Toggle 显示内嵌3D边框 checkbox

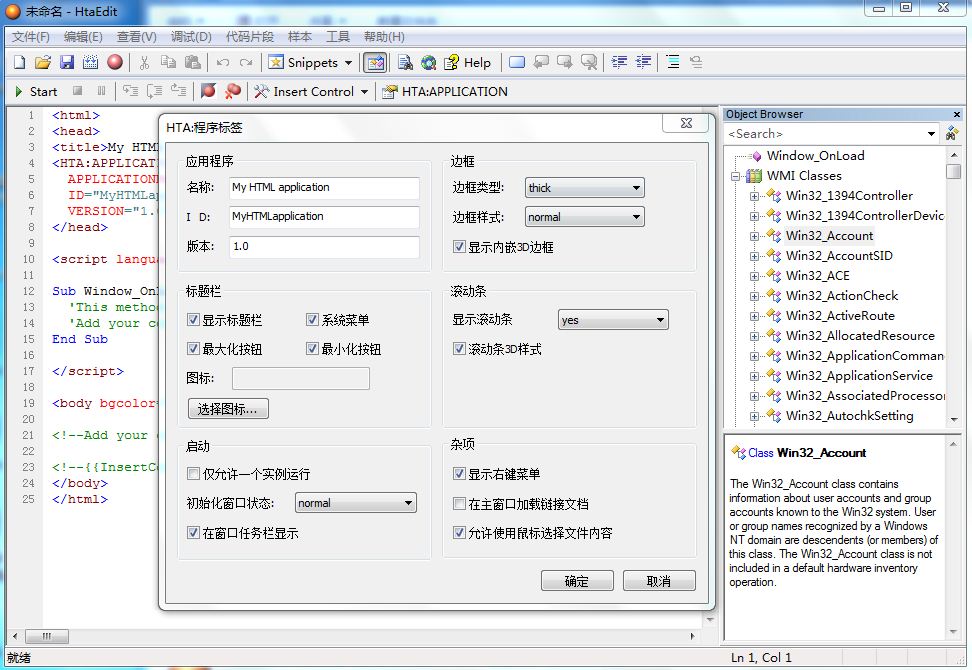tap(459, 247)
